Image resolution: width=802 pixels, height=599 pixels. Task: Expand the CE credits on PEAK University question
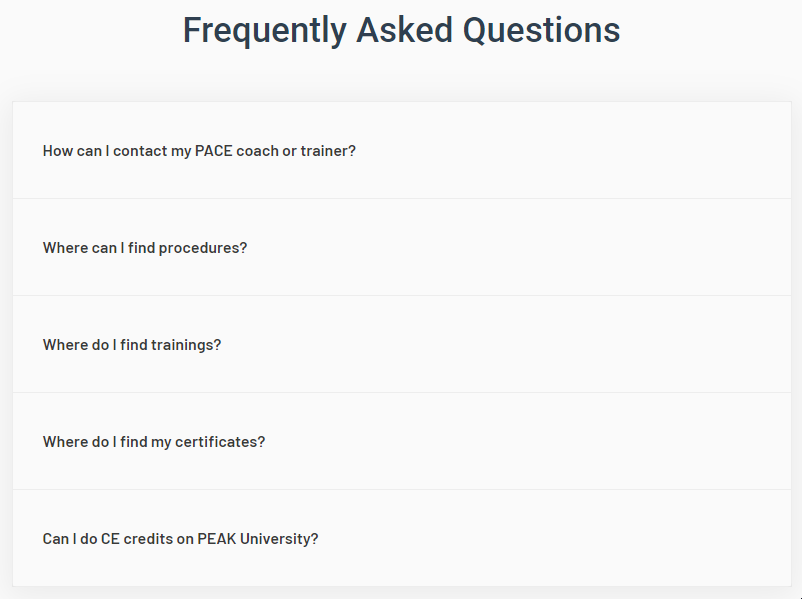(x=180, y=539)
